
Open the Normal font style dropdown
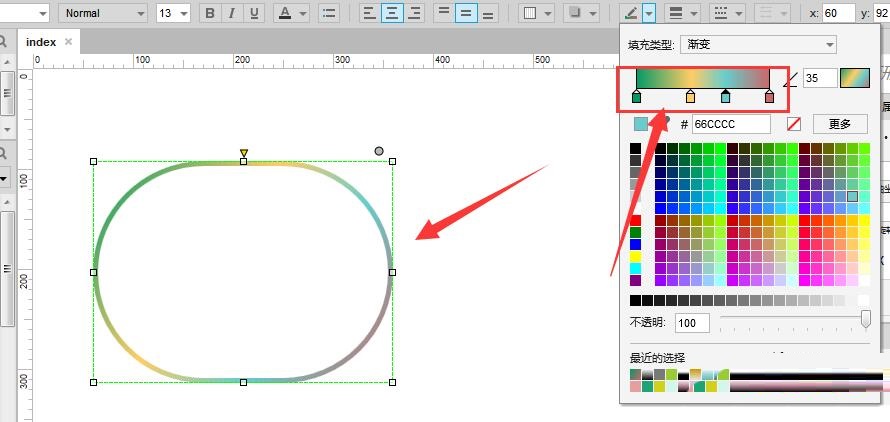[103, 13]
